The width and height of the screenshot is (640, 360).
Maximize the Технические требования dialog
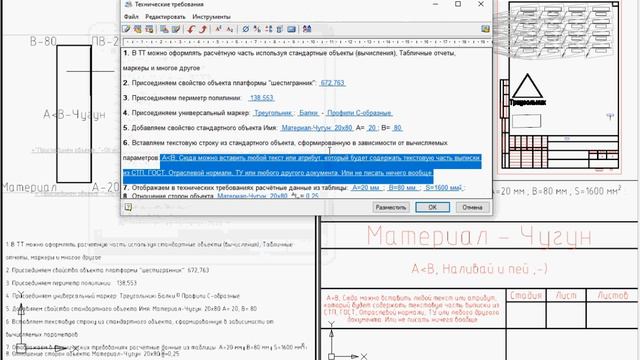click(x=458, y=4)
